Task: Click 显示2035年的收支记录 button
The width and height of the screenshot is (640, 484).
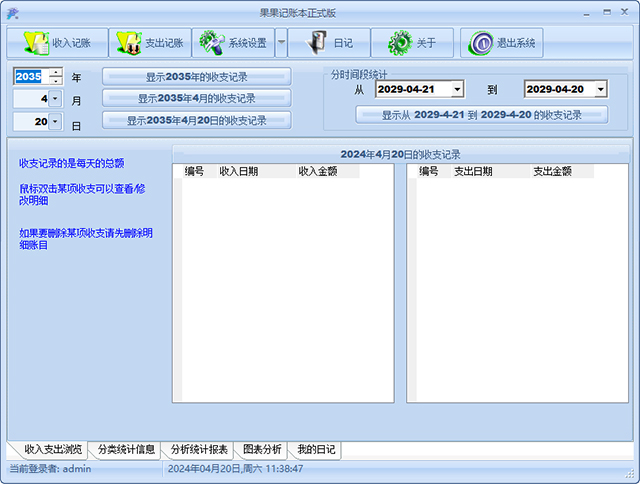Action: point(197,76)
